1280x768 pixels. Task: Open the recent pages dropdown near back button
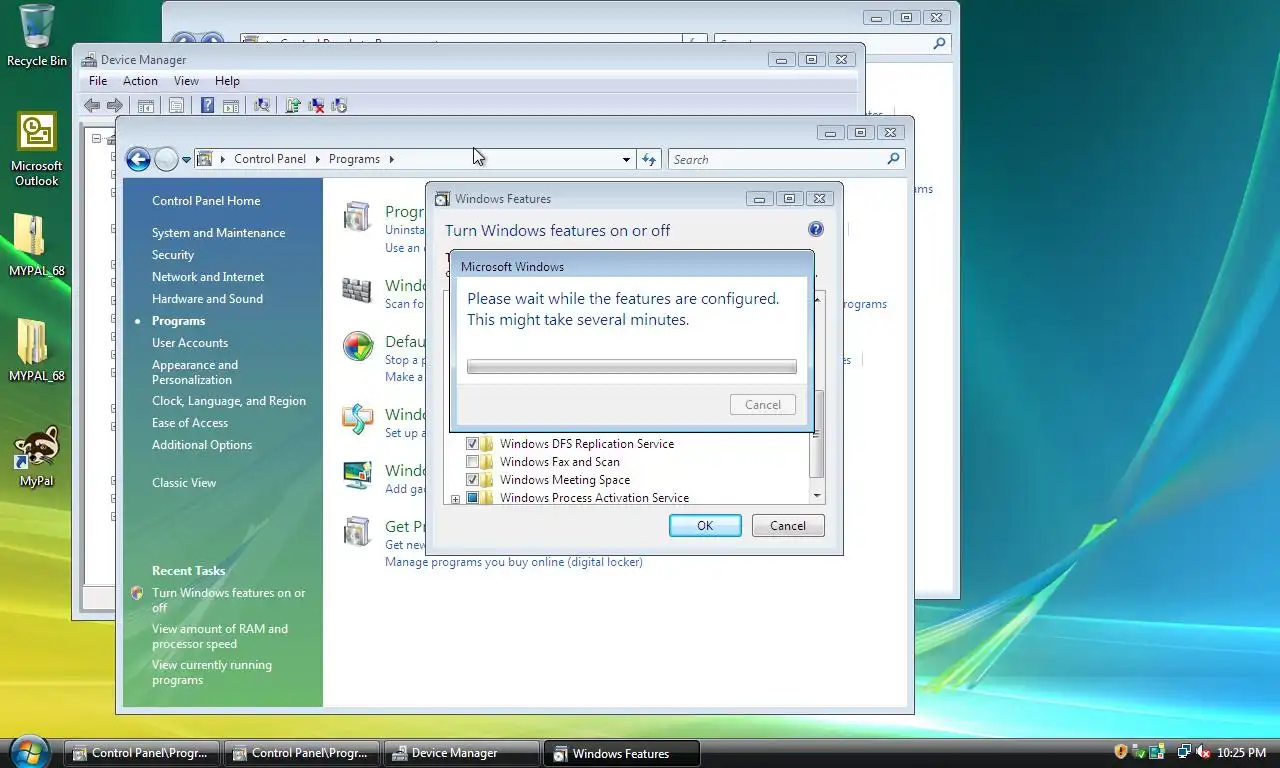(x=186, y=159)
